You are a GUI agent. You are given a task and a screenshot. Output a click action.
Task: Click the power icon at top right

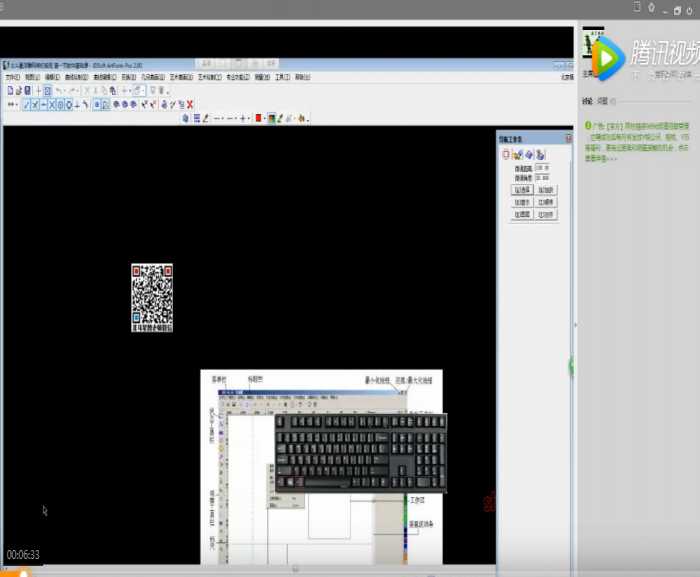point(689,8)
